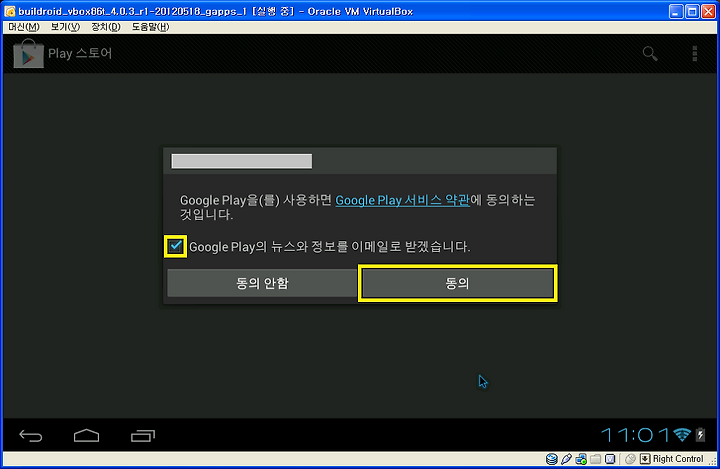The width and height of the screenshot is (720, 469).
Task: Click the keyboard capture arrow icon
Action: tap(645, 459)
